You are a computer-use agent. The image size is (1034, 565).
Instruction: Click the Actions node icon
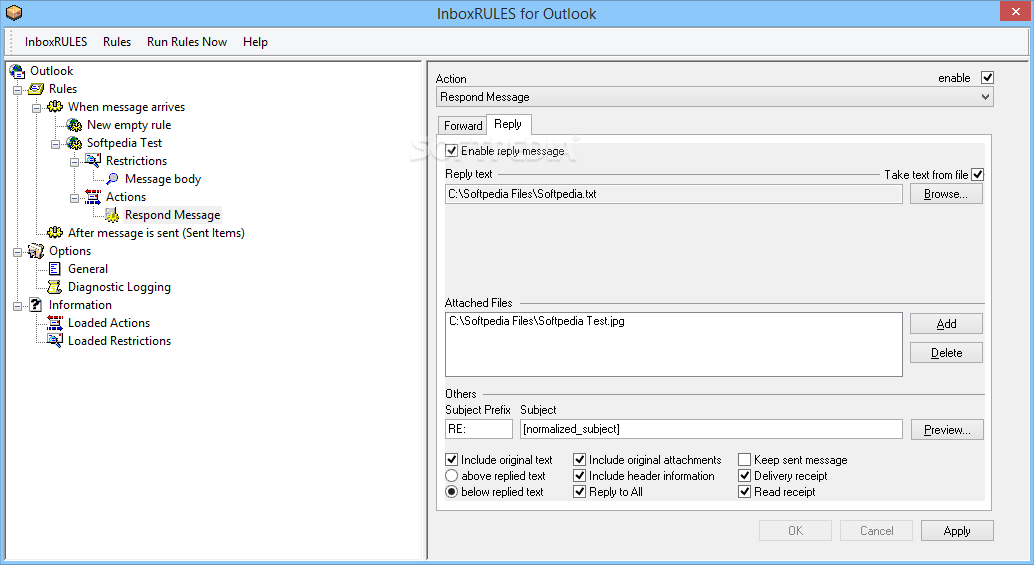tap(93, 196)
